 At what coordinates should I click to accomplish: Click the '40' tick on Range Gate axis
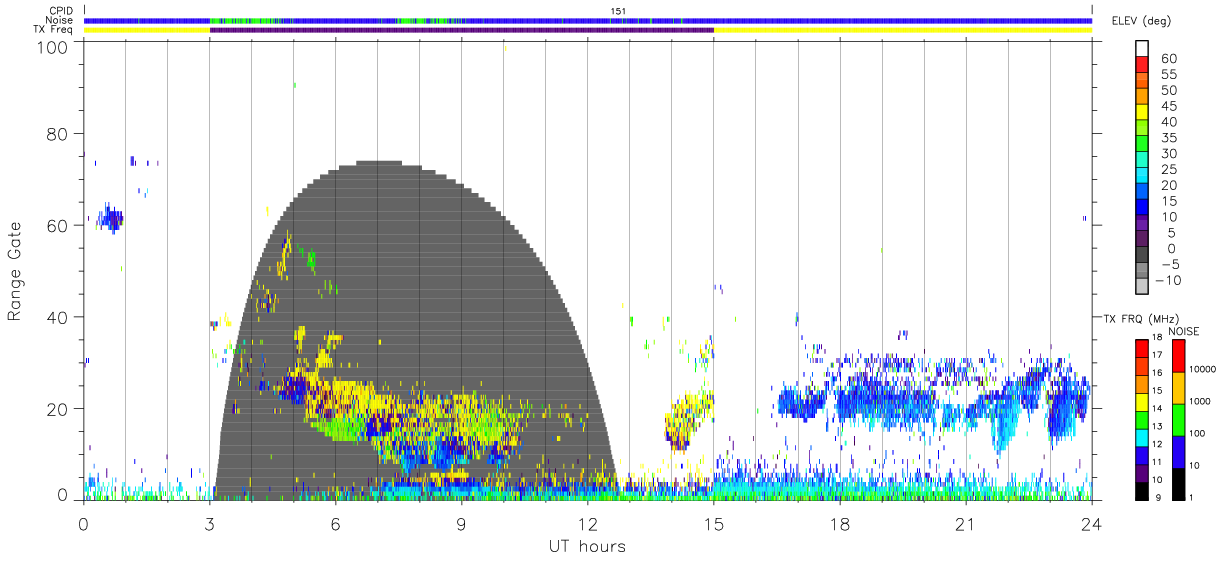coord(59,317)
